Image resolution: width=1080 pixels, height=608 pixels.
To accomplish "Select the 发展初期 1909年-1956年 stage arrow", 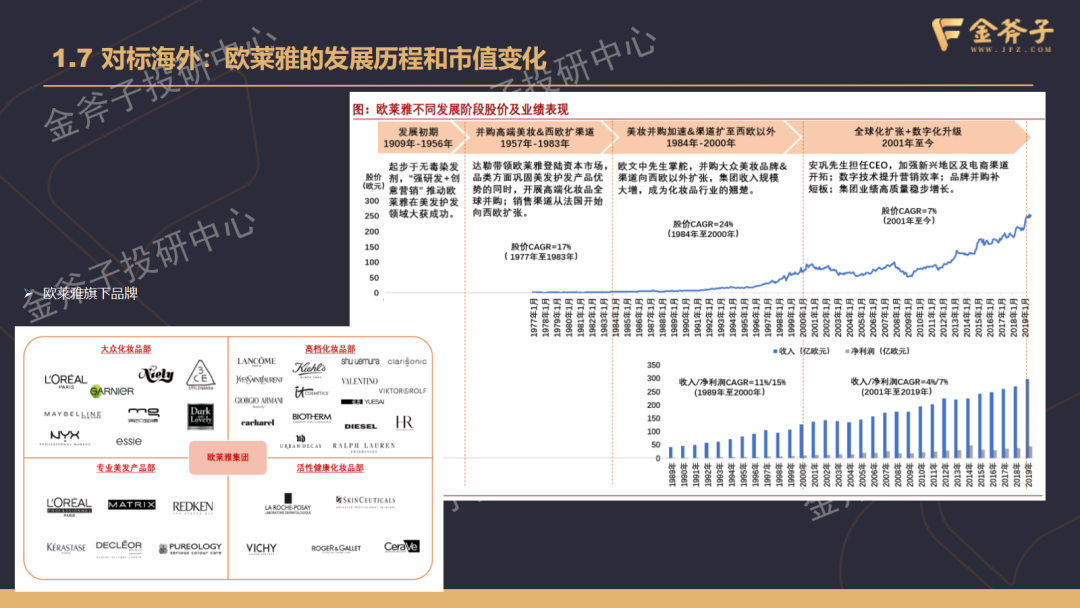I will tap(422, 138).
